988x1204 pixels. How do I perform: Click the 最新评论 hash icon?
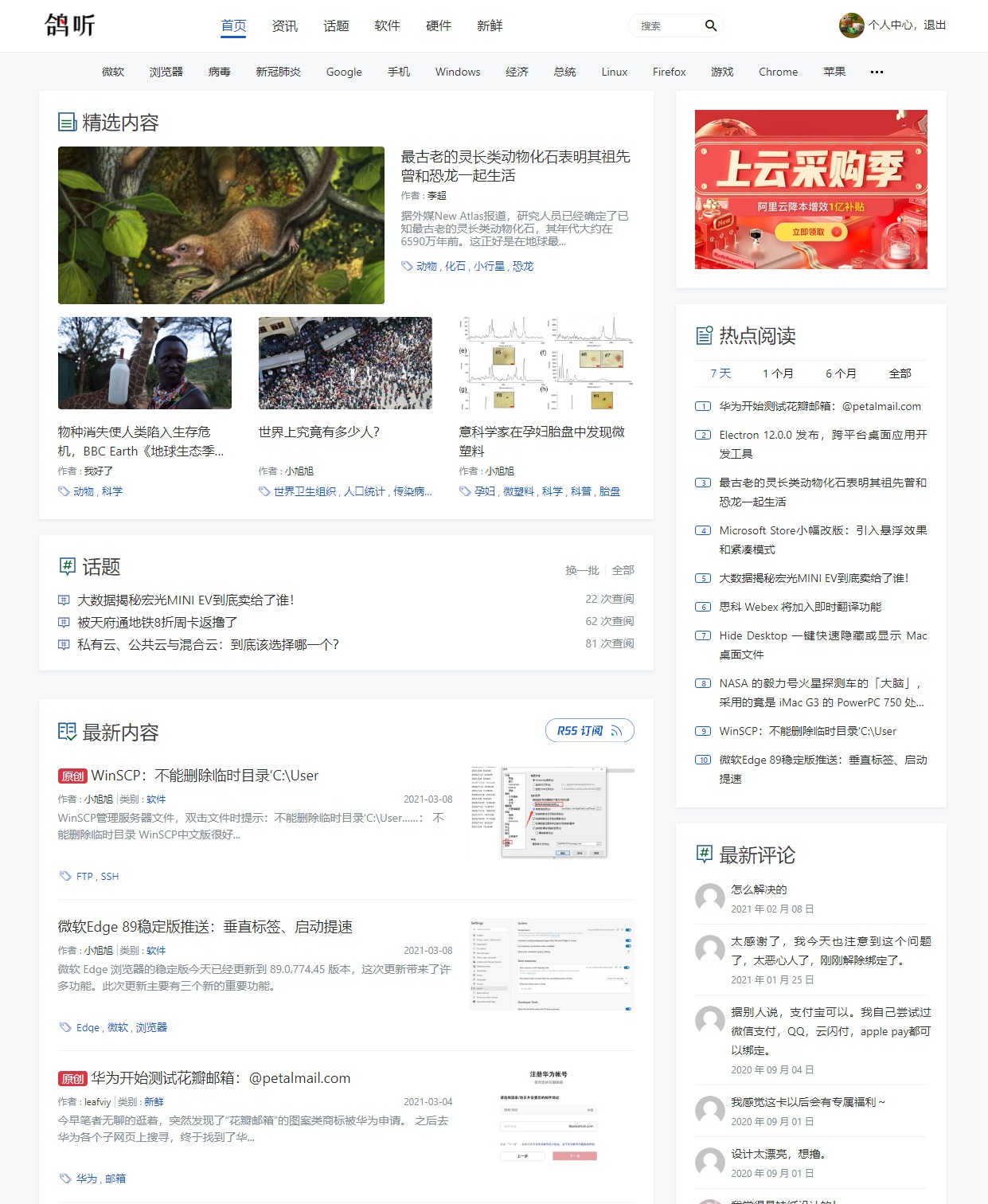click(x=705, y=854)
